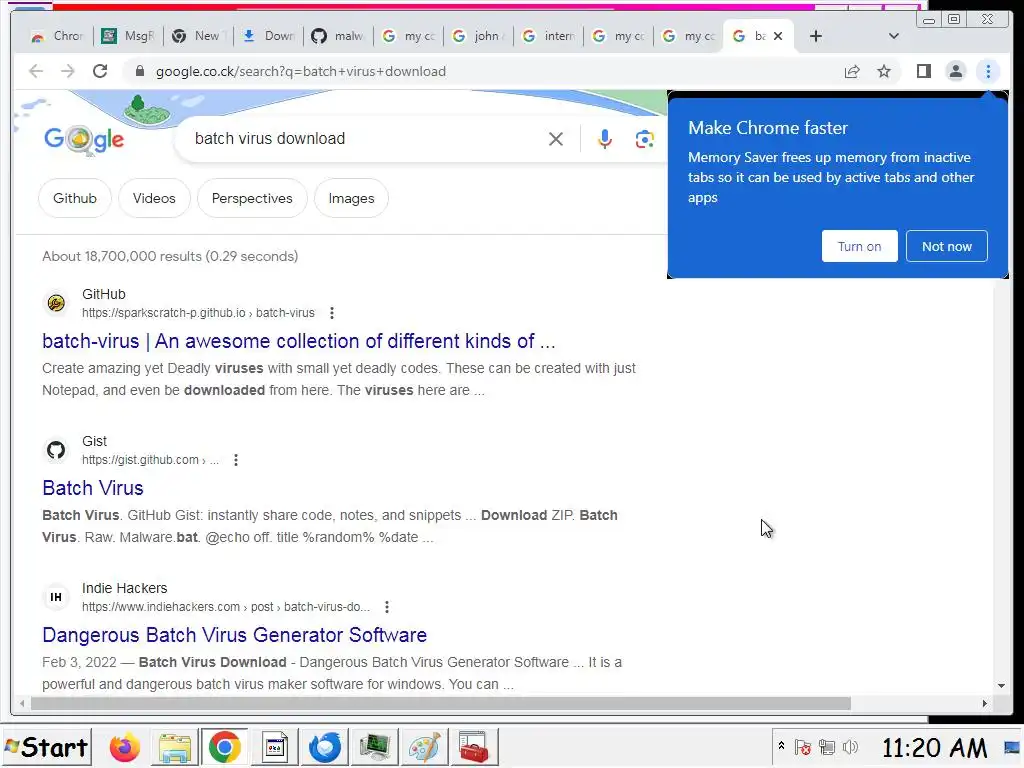
Task: Open Dangerous Batch Virus Generator Software link
Action: pos(234,635)
